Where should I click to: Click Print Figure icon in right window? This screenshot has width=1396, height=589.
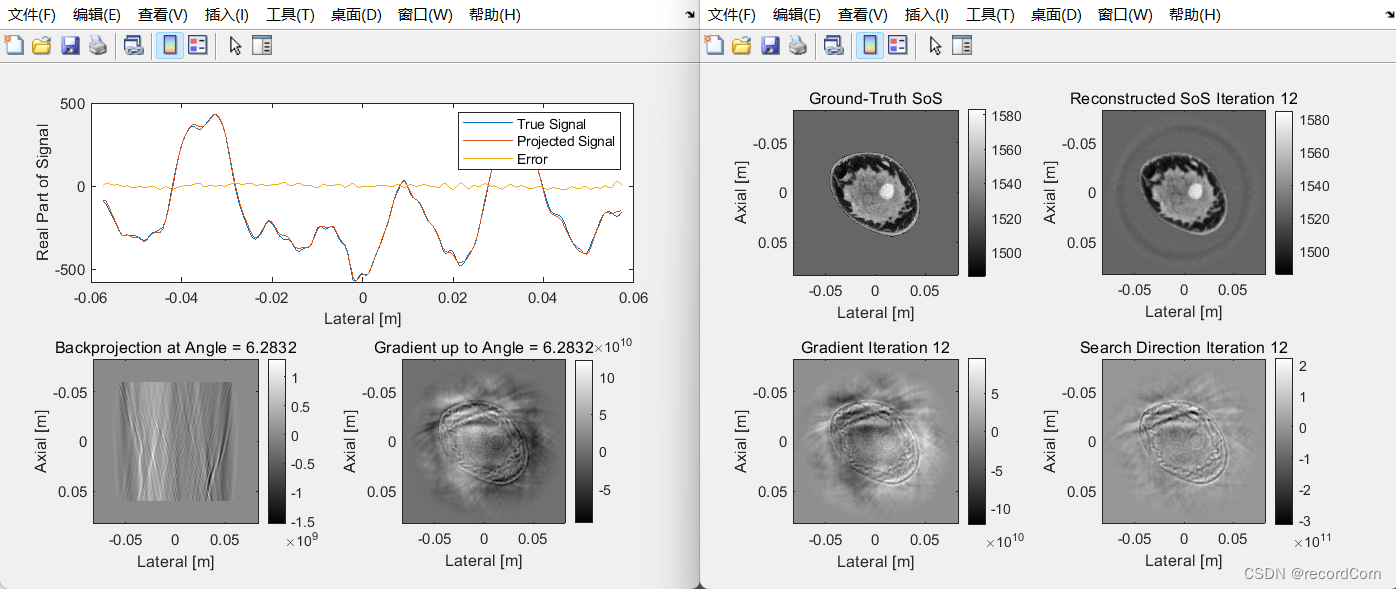(x=798, y=45)
